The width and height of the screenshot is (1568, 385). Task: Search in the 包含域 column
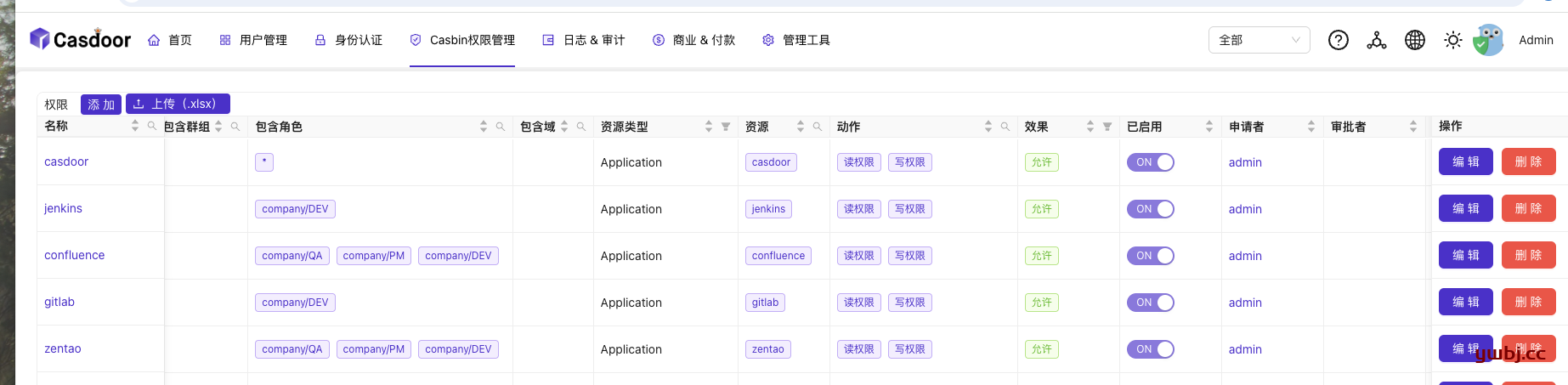tap(581, 127)
